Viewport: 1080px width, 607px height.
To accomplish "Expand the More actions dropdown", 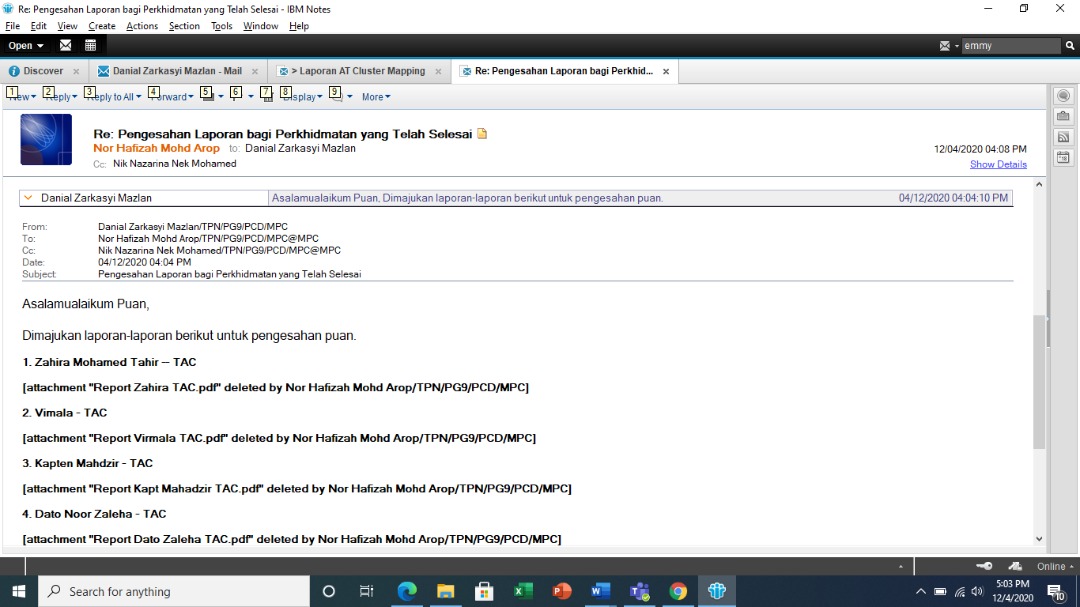I will [376, 97].
